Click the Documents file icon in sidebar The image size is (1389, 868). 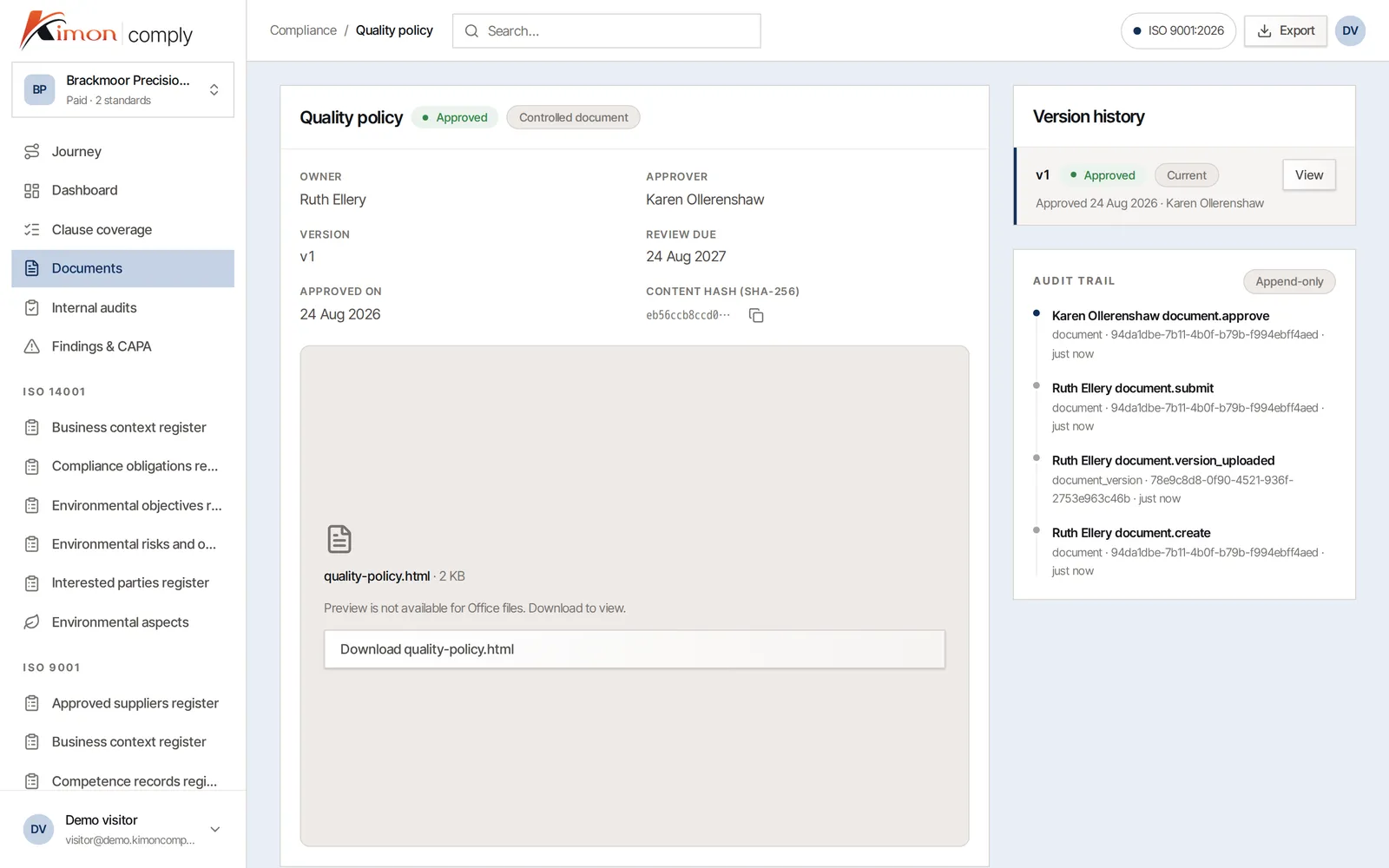point(32,268)
